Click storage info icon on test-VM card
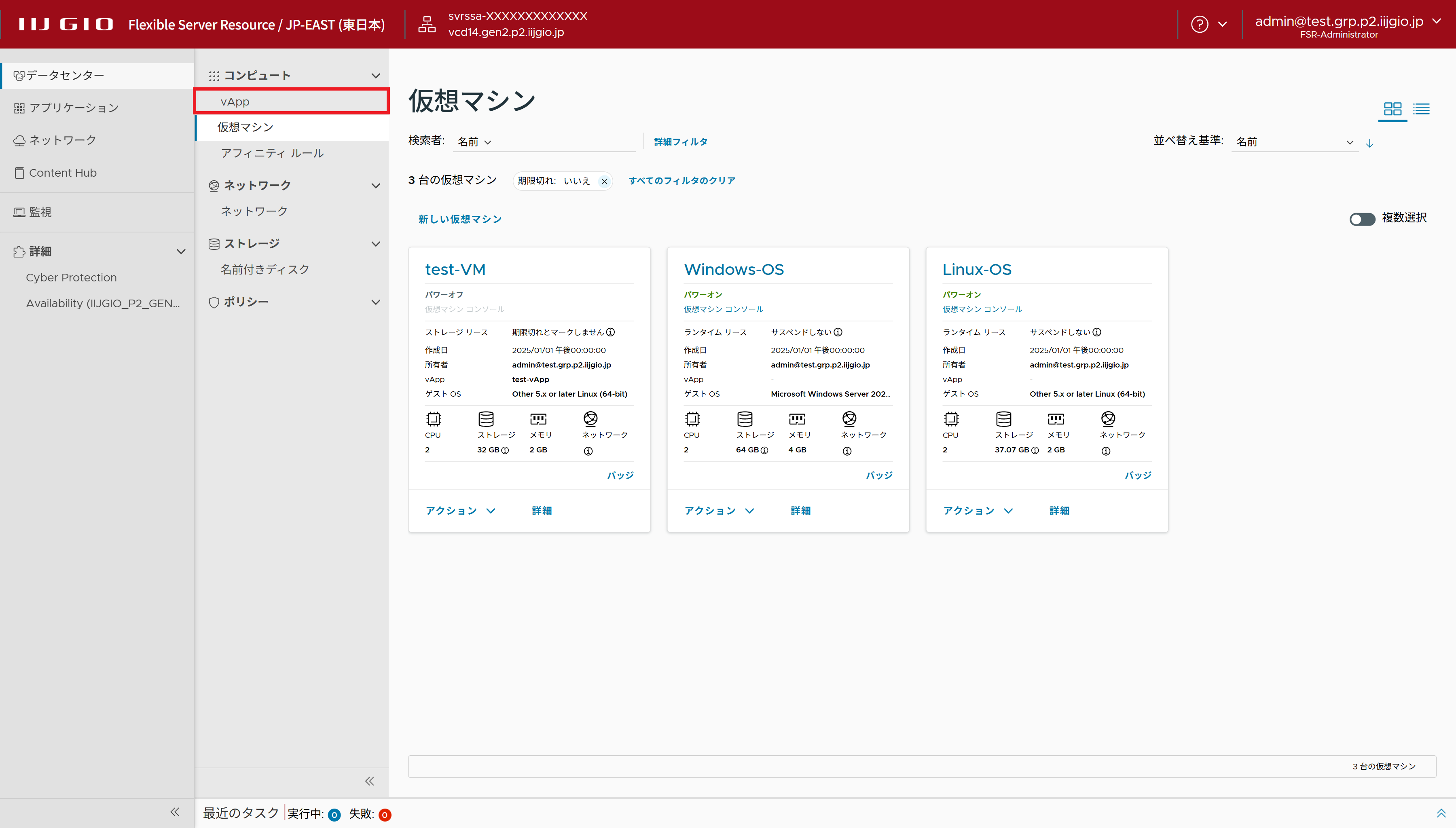This screenshot has width=1456, height=828. 505,450
